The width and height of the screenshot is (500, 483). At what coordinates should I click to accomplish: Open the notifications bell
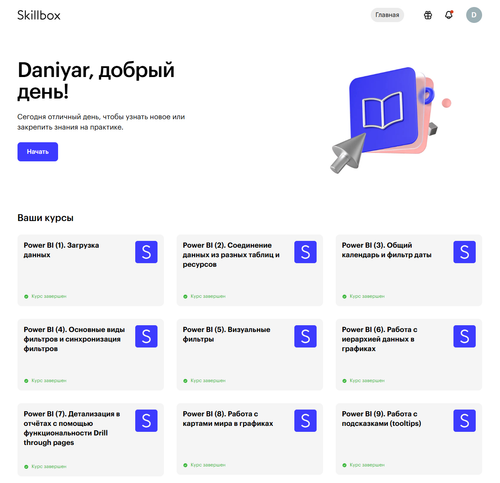[x=449, y=15]
